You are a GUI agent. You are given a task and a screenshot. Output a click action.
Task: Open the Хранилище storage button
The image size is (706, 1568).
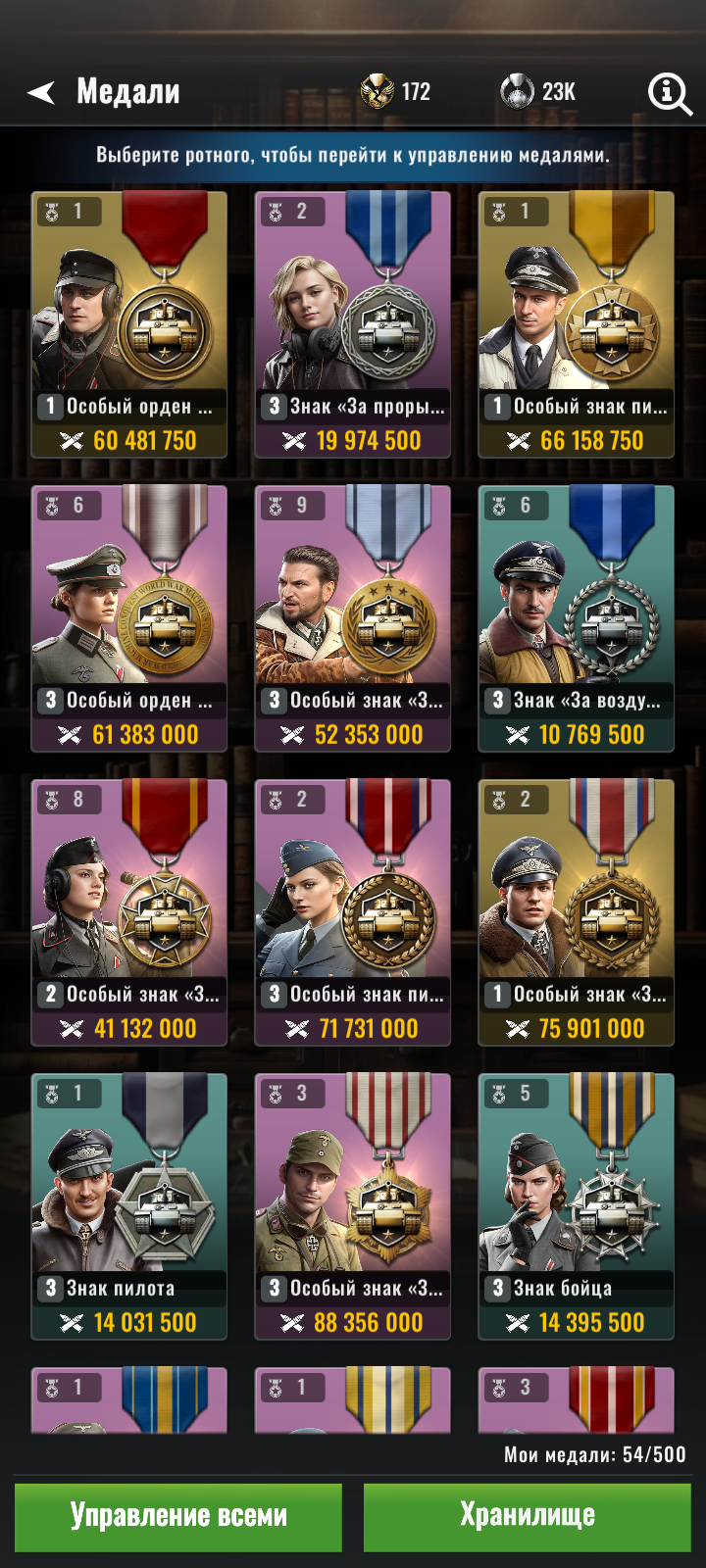(x=528, y=1516)
